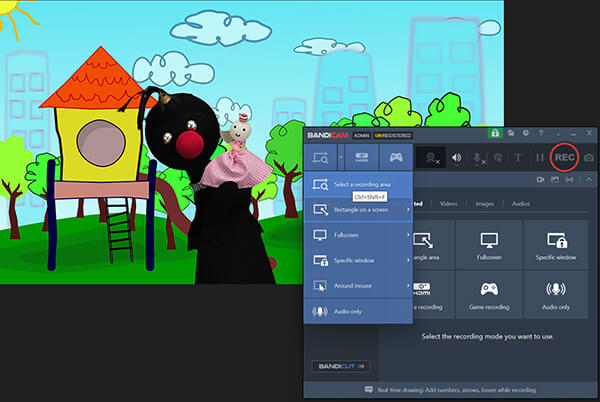This screenshot has height=402, width=600.
Task: Open the output folder icon in title bar
Action: click(511, 133)
